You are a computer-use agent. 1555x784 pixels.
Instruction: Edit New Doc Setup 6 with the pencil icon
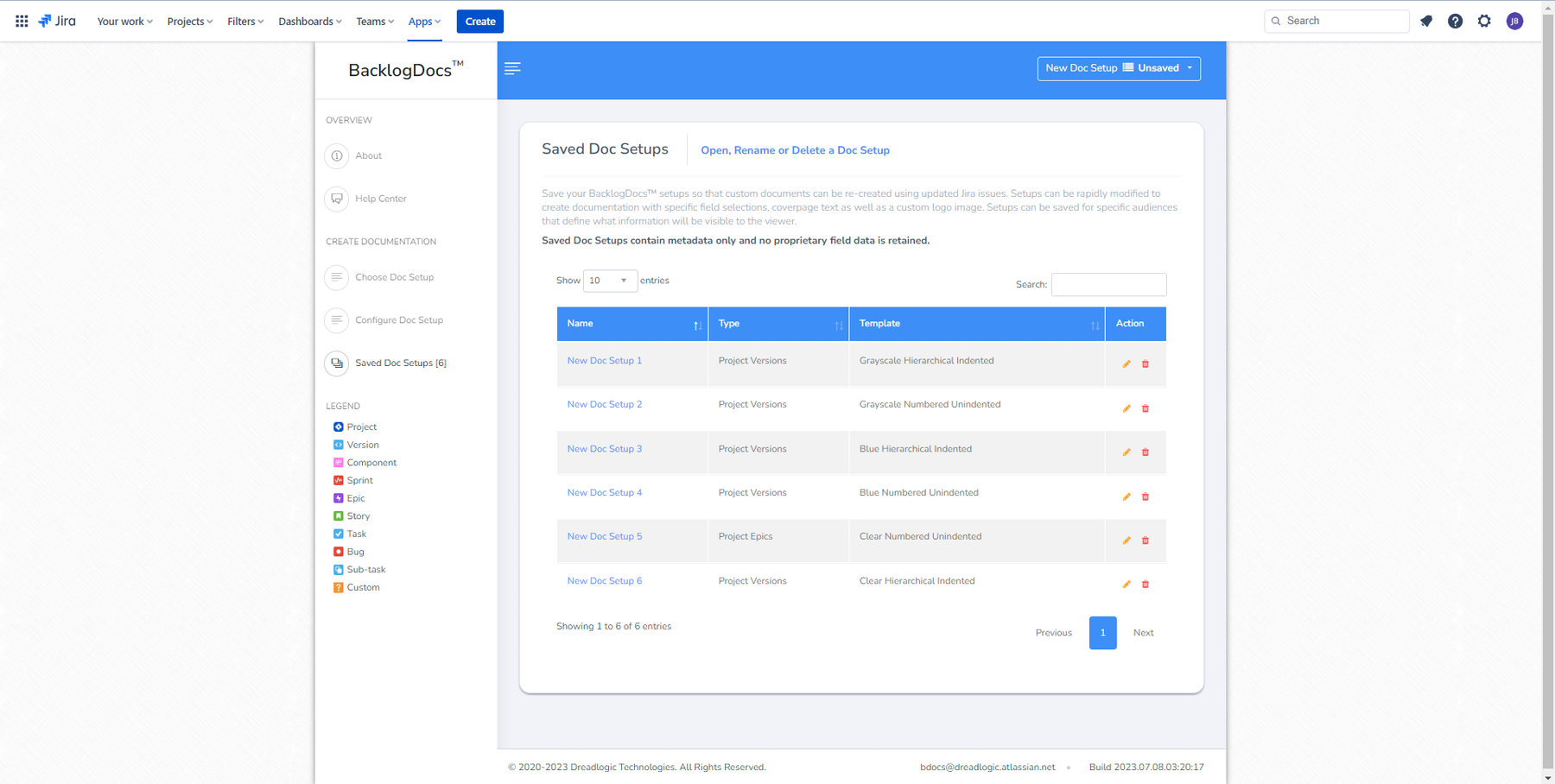1127,585
